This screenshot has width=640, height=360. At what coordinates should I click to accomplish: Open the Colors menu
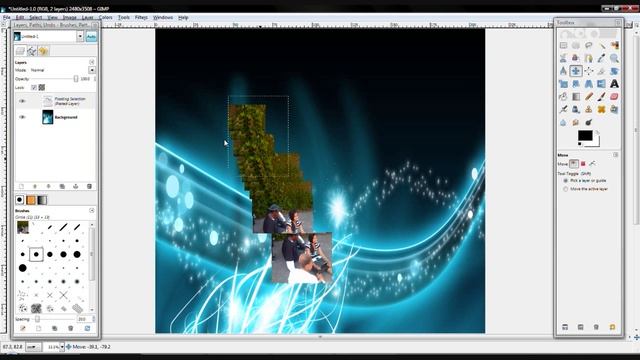point(105,18)
